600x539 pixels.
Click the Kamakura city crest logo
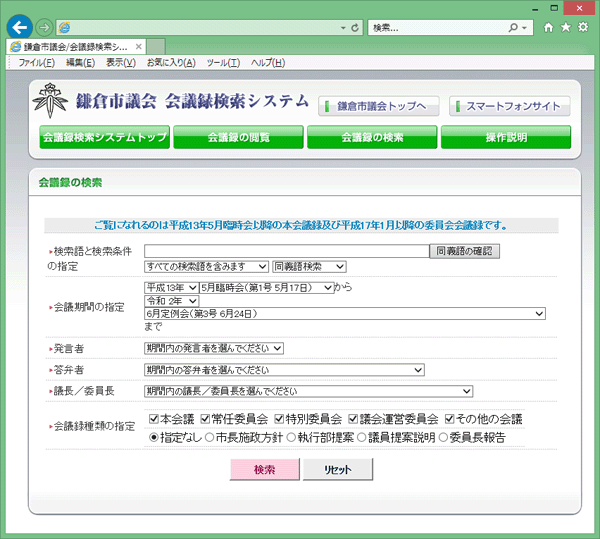[50, 100]
